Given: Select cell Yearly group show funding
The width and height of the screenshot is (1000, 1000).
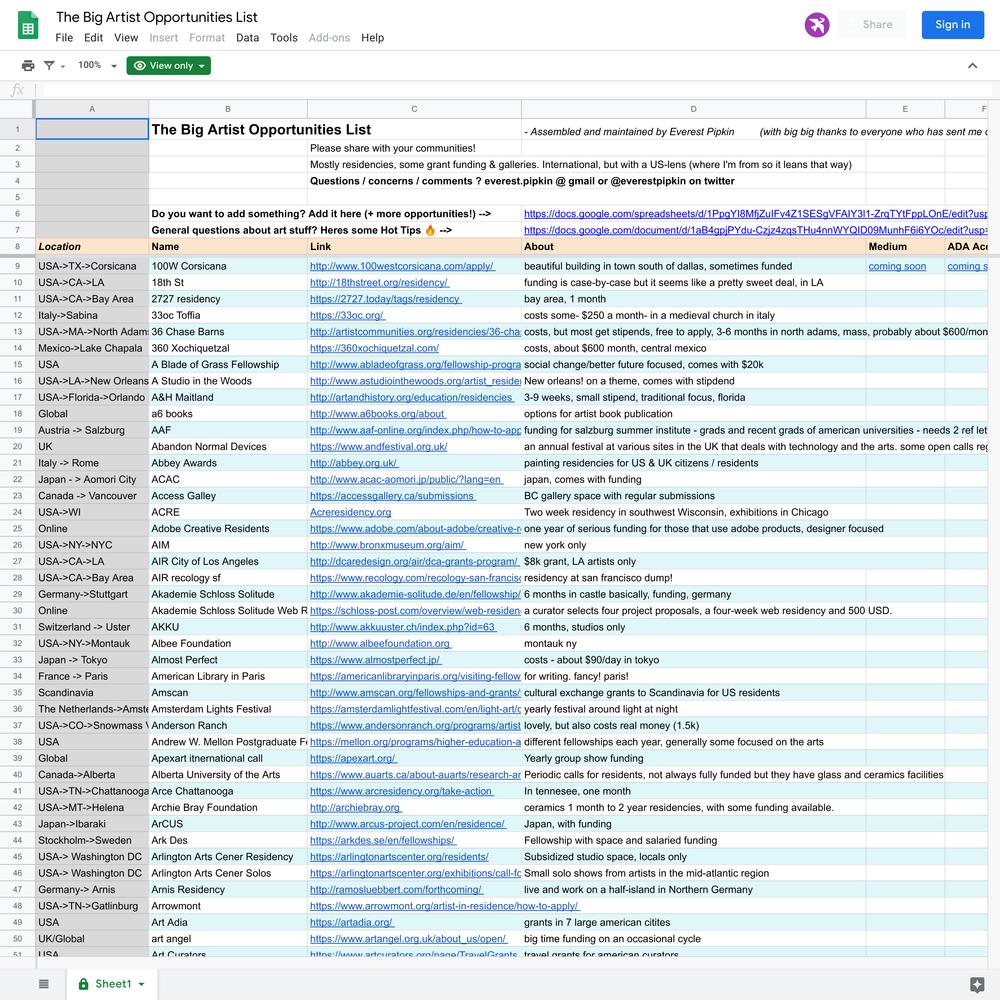Looking at the screenshot, I should [x=693, y=758].
